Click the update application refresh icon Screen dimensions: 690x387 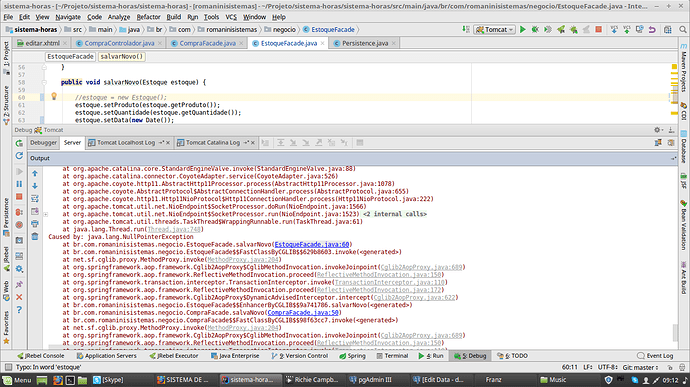[19, 156]
